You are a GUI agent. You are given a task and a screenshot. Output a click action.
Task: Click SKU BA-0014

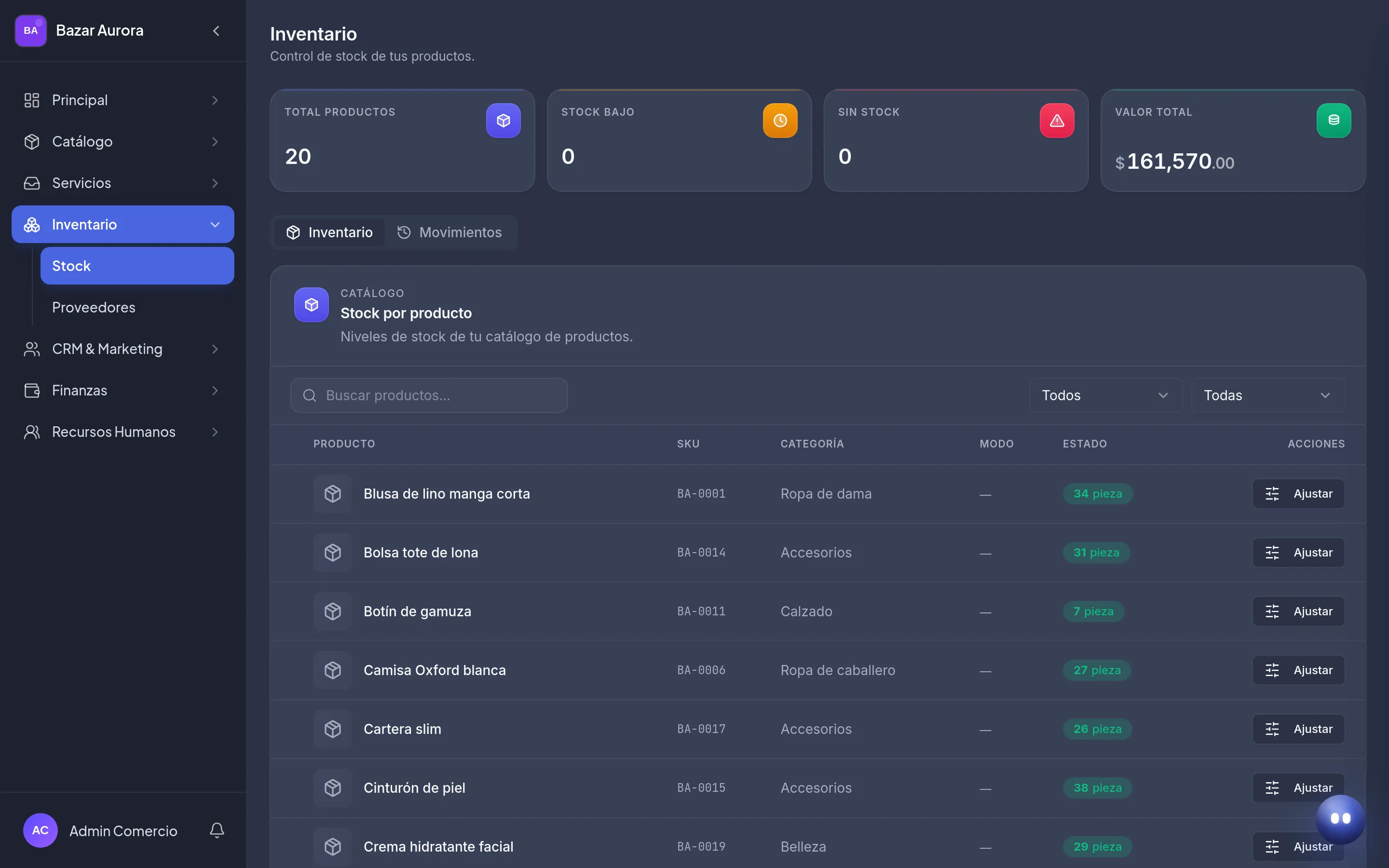(701, 552)
